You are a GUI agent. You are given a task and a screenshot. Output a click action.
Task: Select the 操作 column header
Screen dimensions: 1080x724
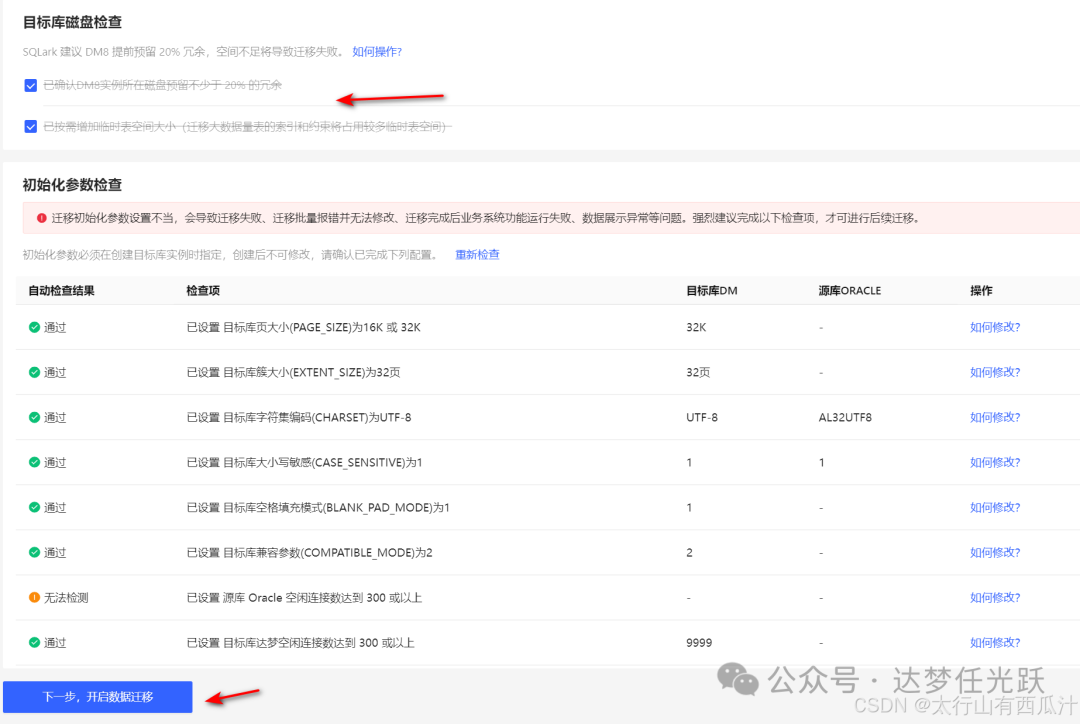click(981, 291)
